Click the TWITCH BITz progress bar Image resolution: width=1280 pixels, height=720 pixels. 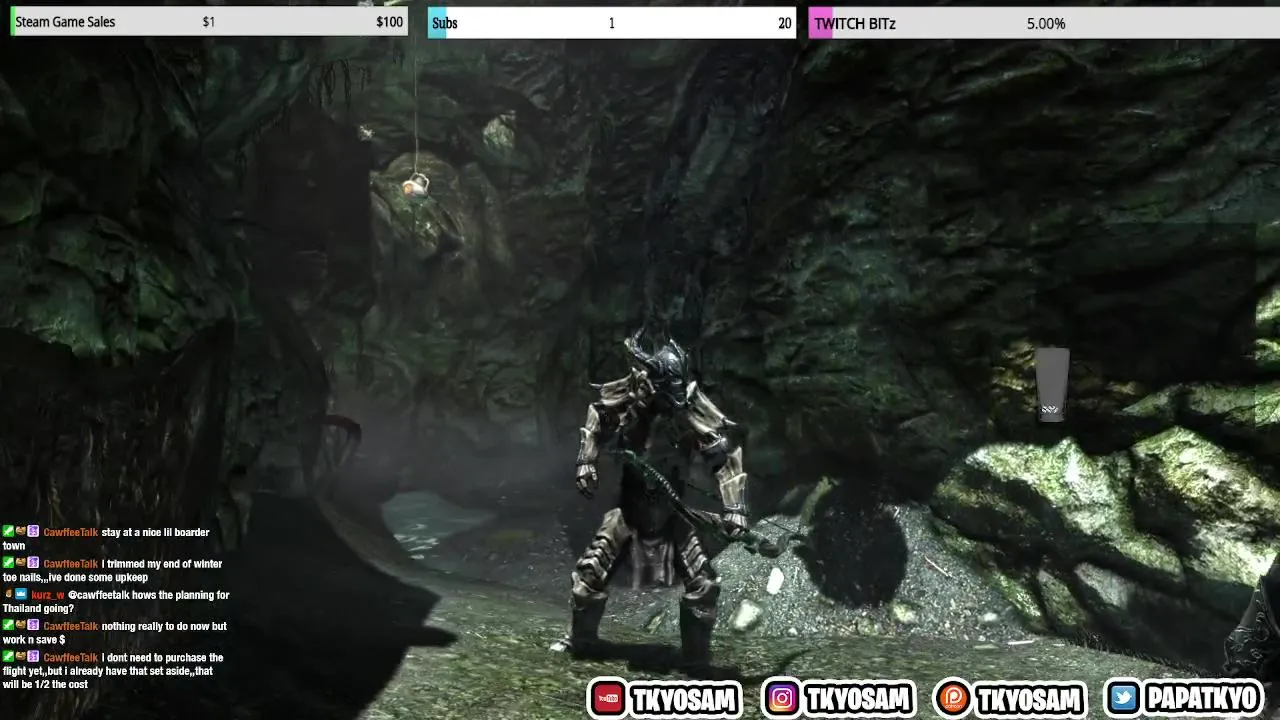(1044, 23)
